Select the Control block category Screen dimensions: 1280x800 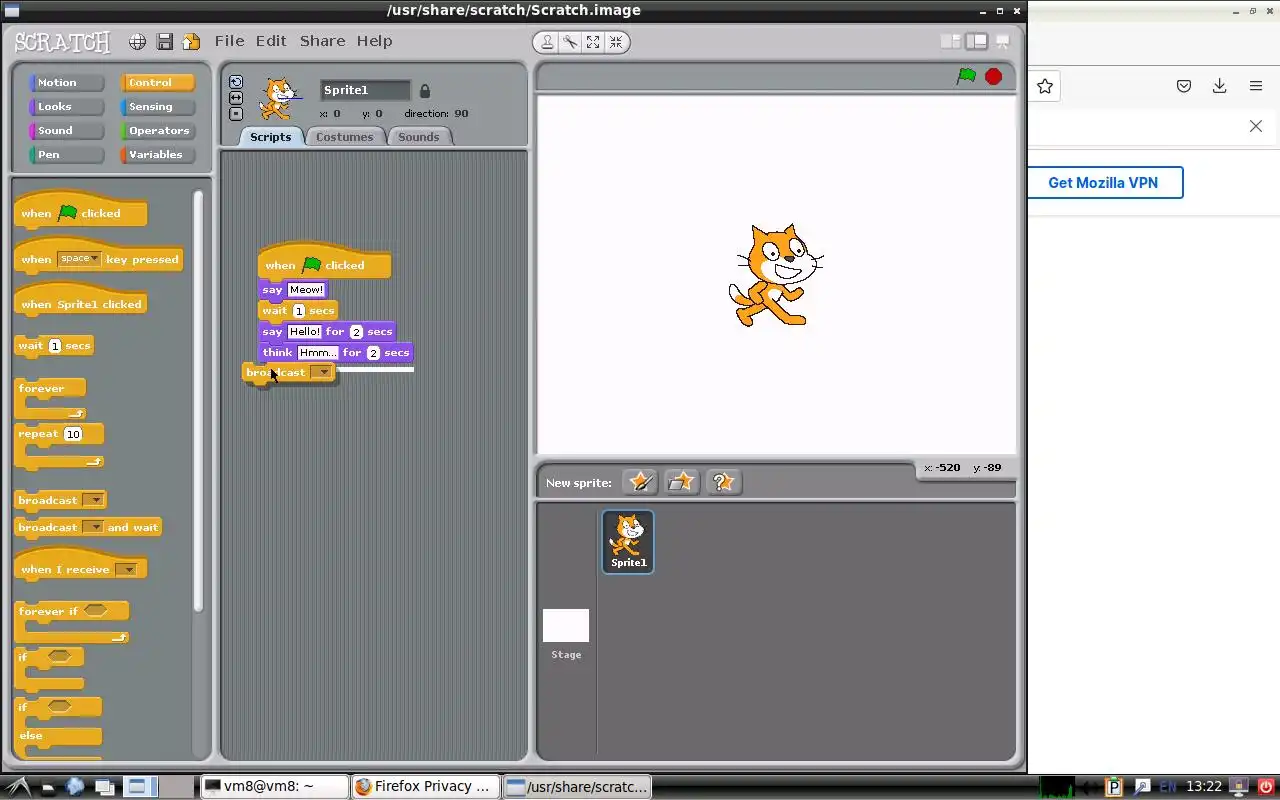157,83
